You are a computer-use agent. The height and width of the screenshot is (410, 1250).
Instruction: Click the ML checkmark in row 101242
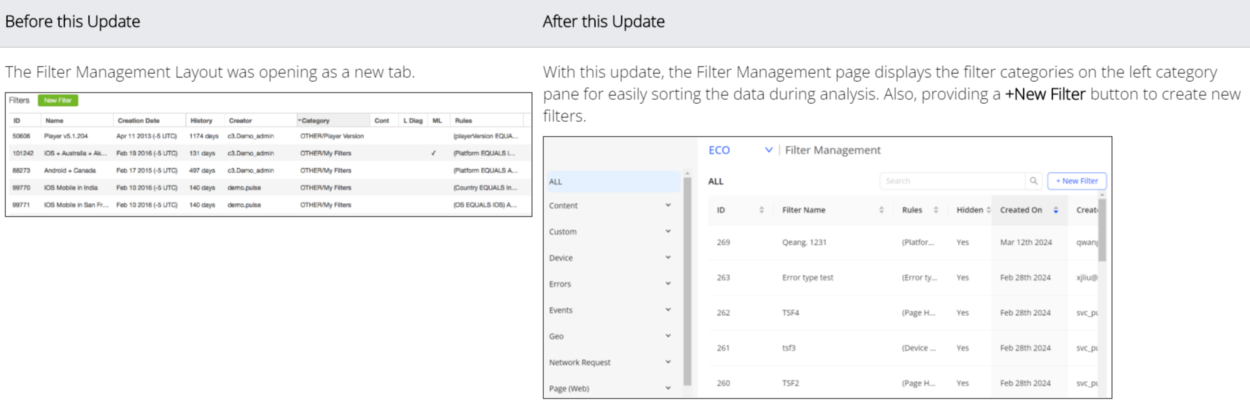pos(433,153)
